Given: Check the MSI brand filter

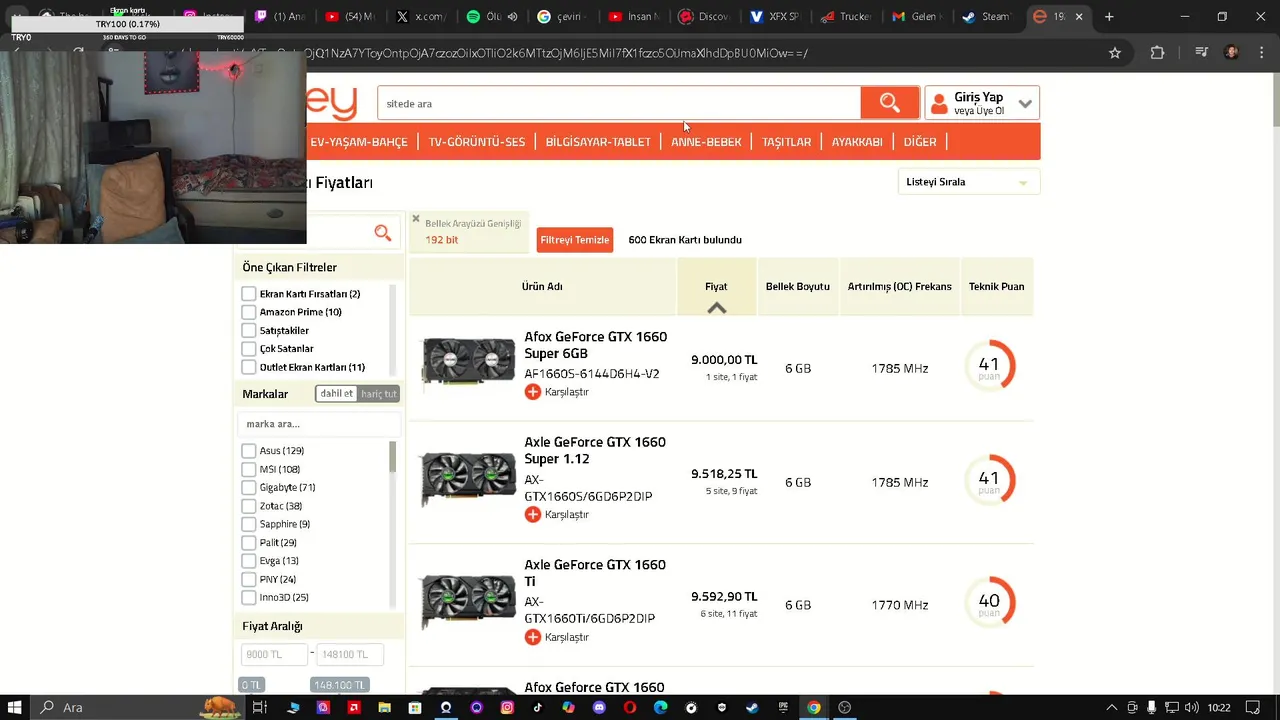Looking at the screenshot, I should (249, 469).
